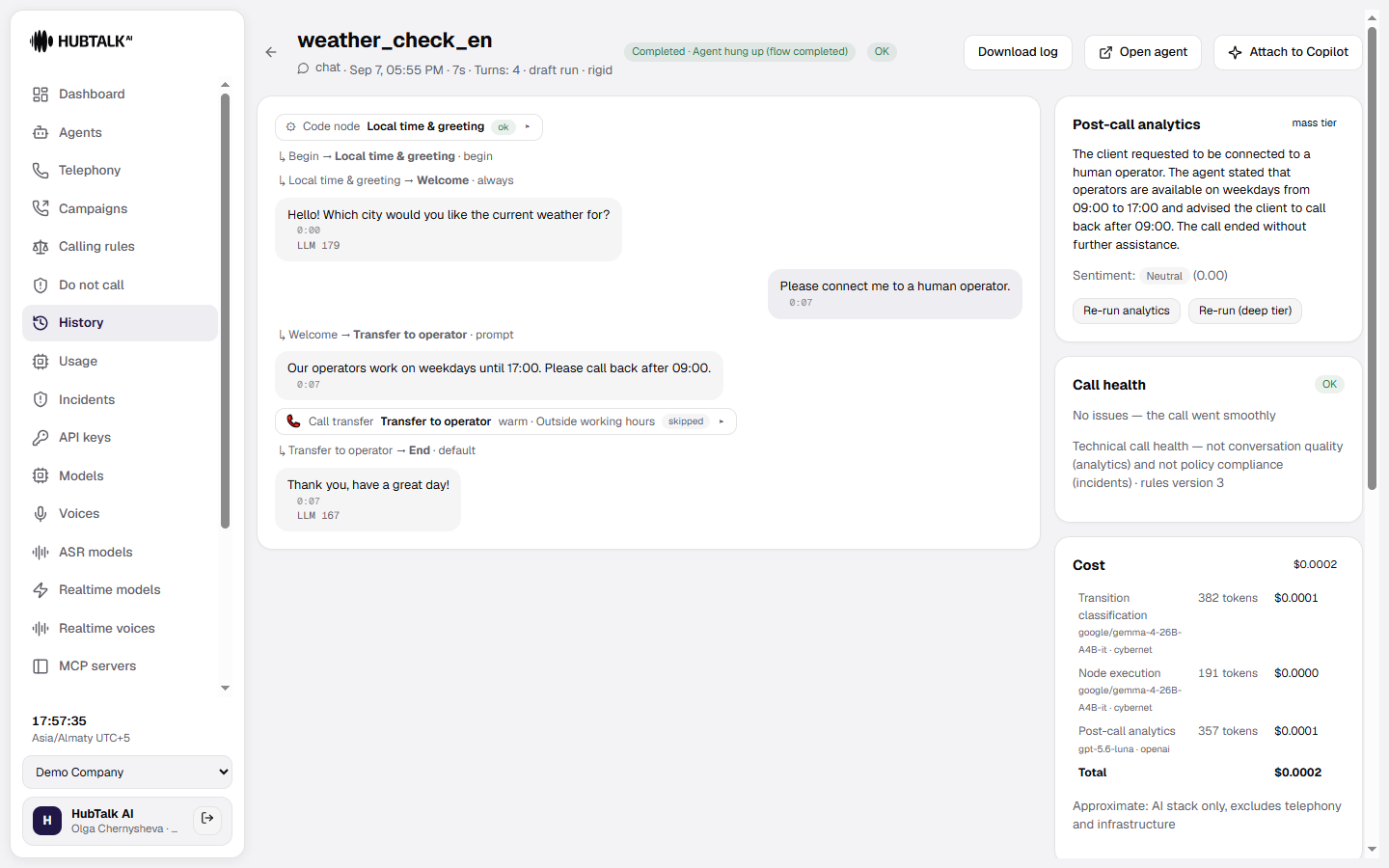
Task: Click the Incidents shield icon
Action: pyautogui.click(x=41, y=399)
